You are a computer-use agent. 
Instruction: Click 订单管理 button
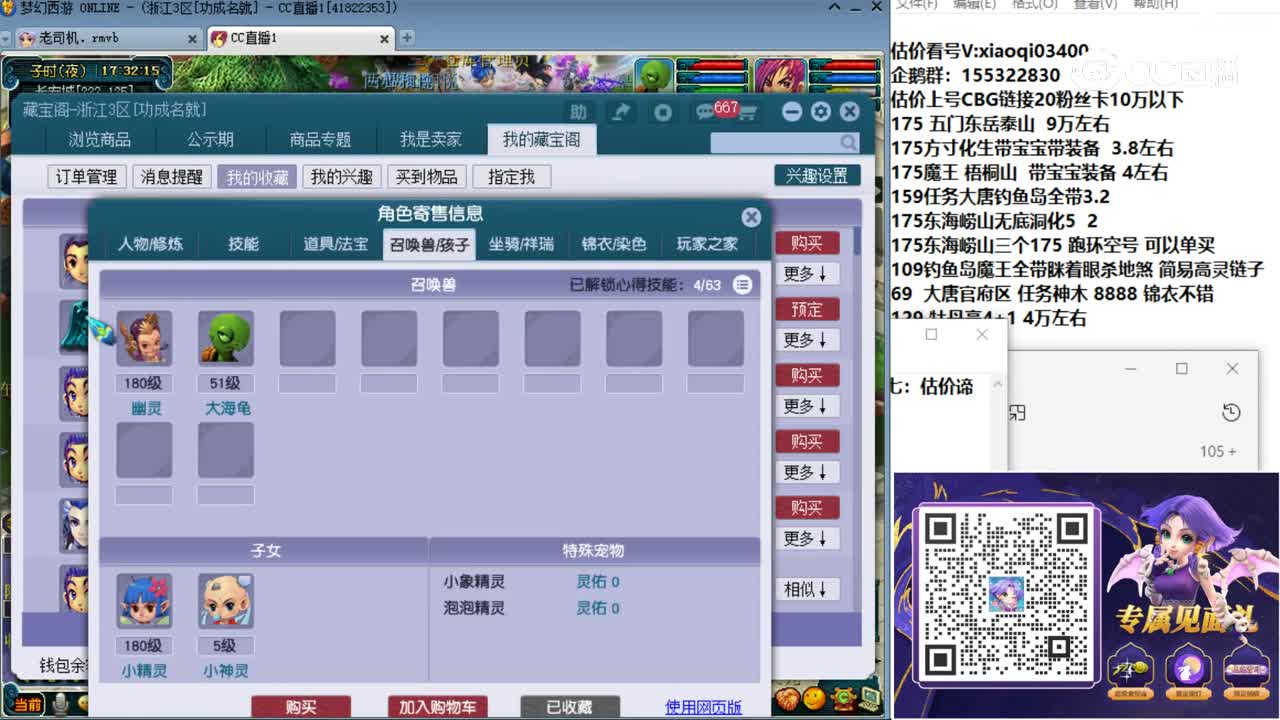(87, 177)
